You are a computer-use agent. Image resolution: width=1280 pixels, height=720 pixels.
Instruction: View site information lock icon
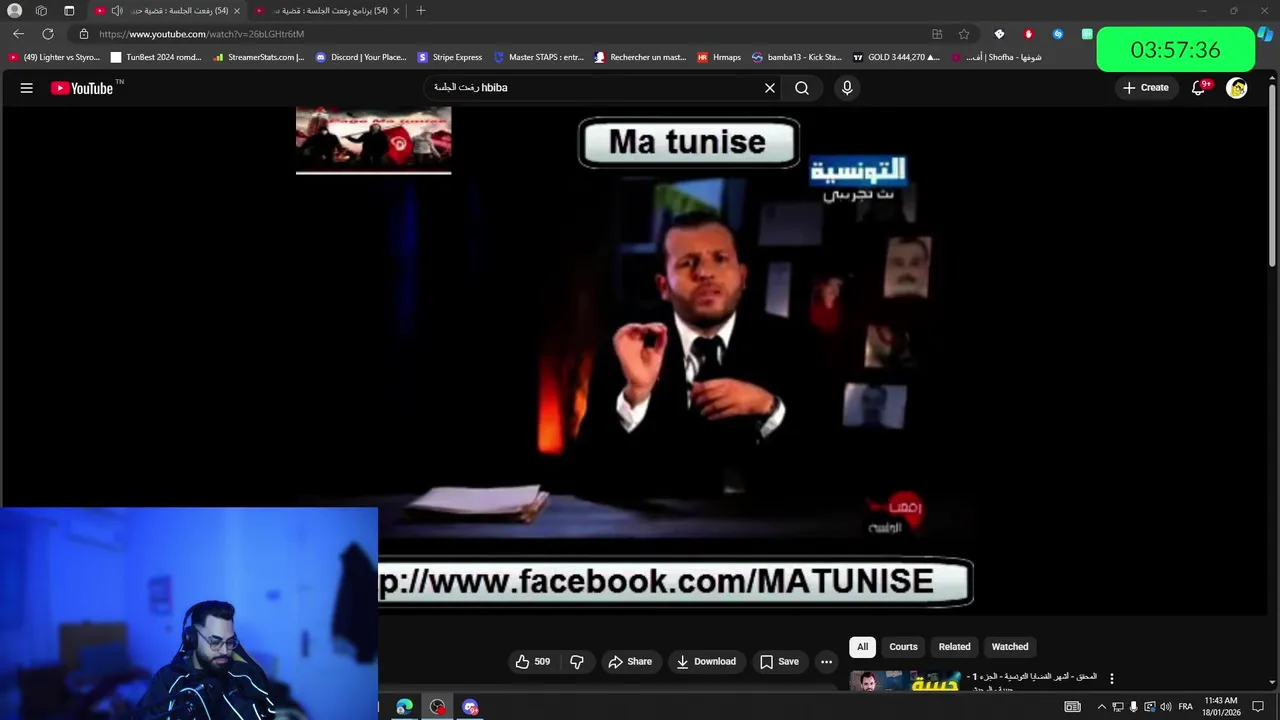click(x=84, y=34)
